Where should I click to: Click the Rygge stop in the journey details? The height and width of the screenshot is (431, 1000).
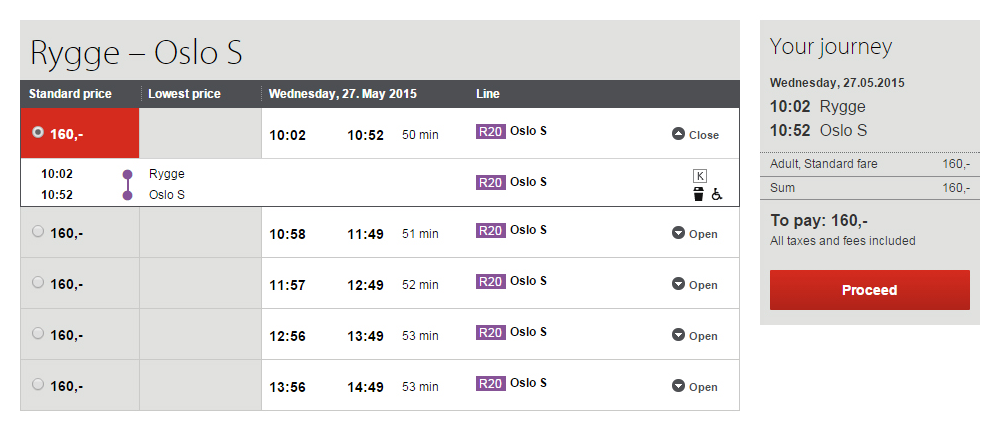pyautogui.click(x=166, y=174)
